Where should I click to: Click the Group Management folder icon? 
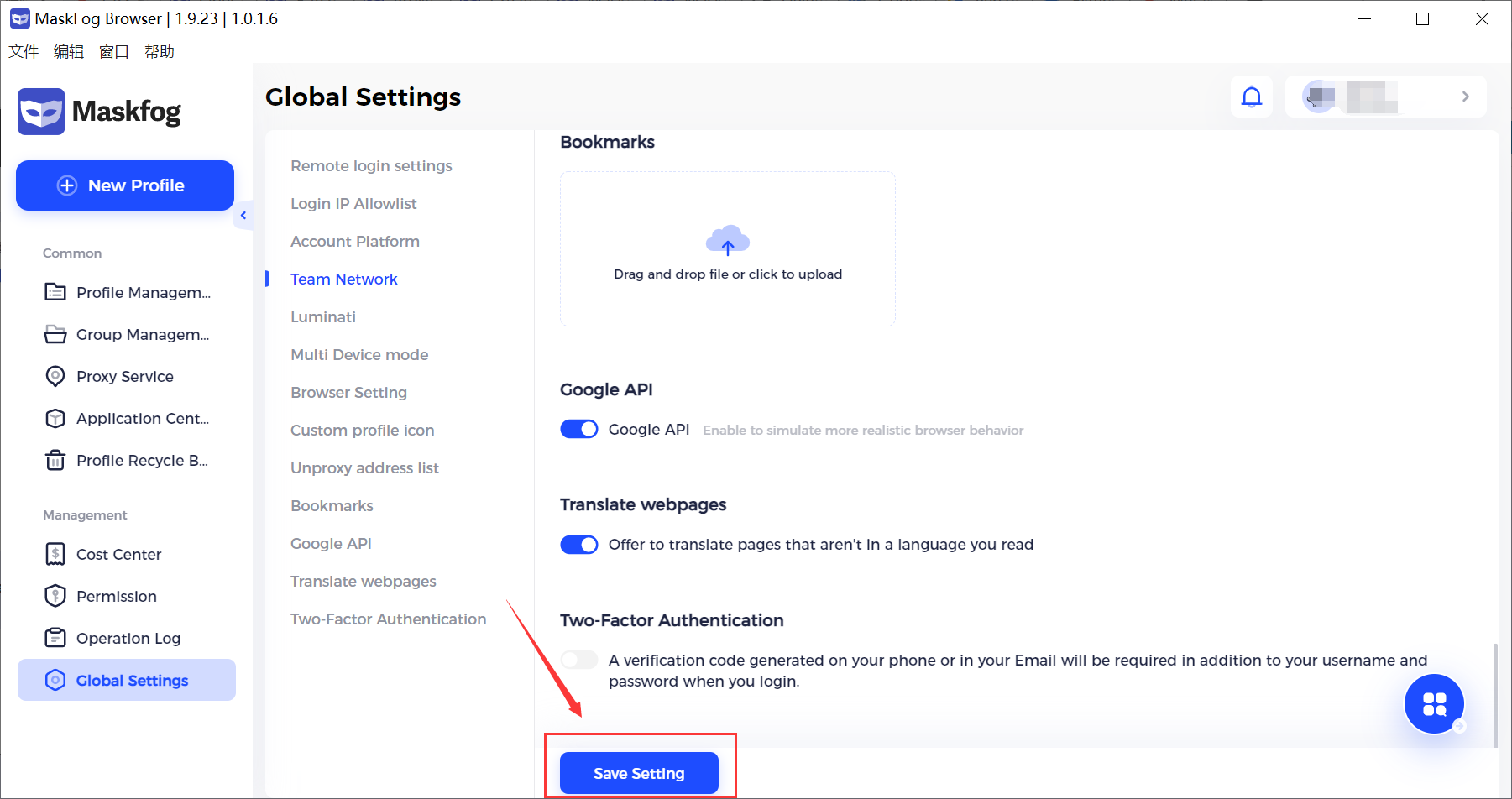click(x=55, y=334)
